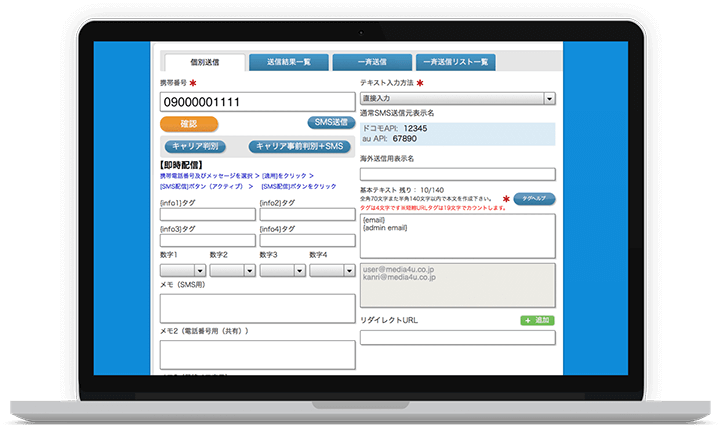
Task: Click the {info4}タグ input field
Action: pos(307,241)
